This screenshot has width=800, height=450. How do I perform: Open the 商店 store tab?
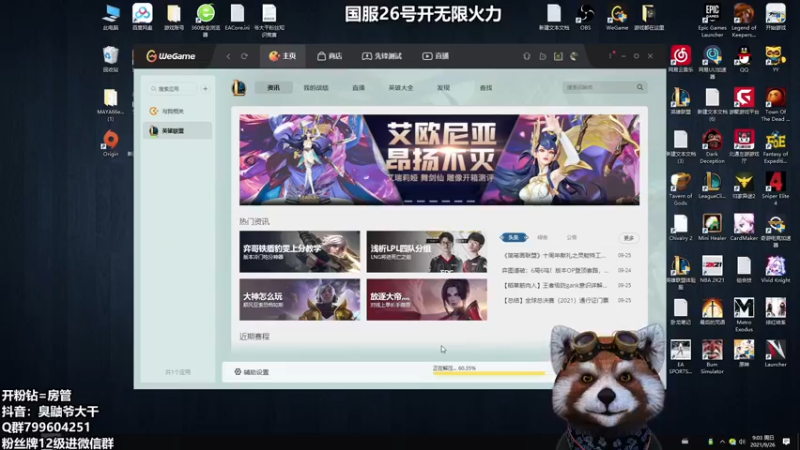click(329, 56)
